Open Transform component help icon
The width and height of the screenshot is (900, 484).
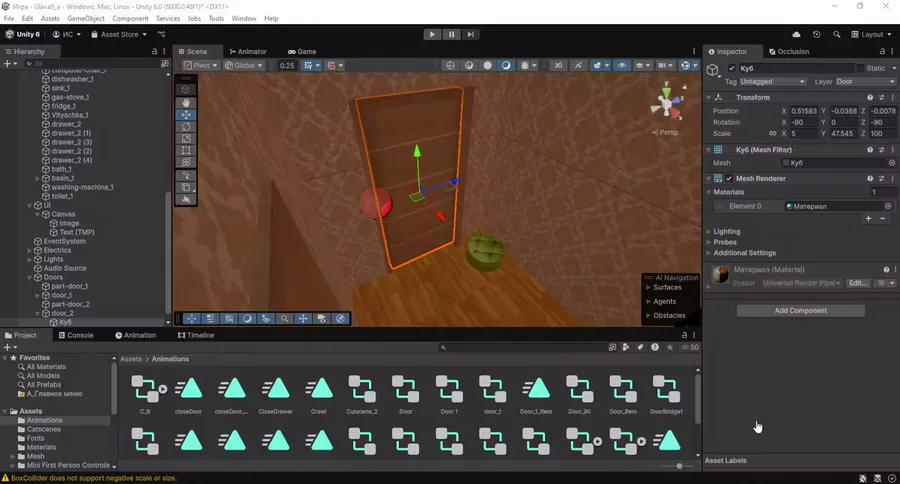click(870, 98)
